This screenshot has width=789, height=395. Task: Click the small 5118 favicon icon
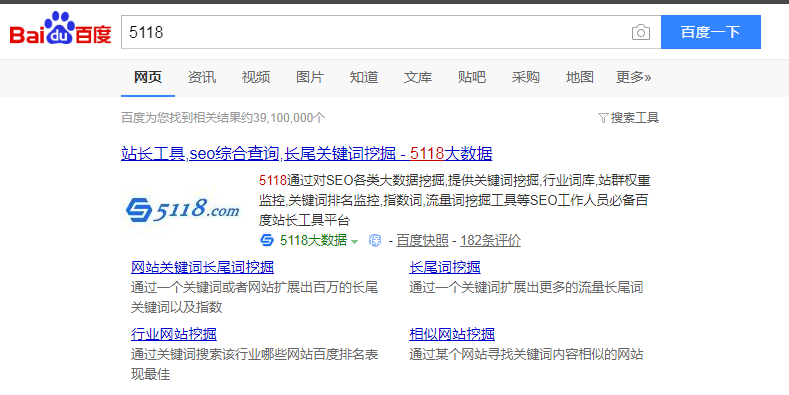coord(267,241)
